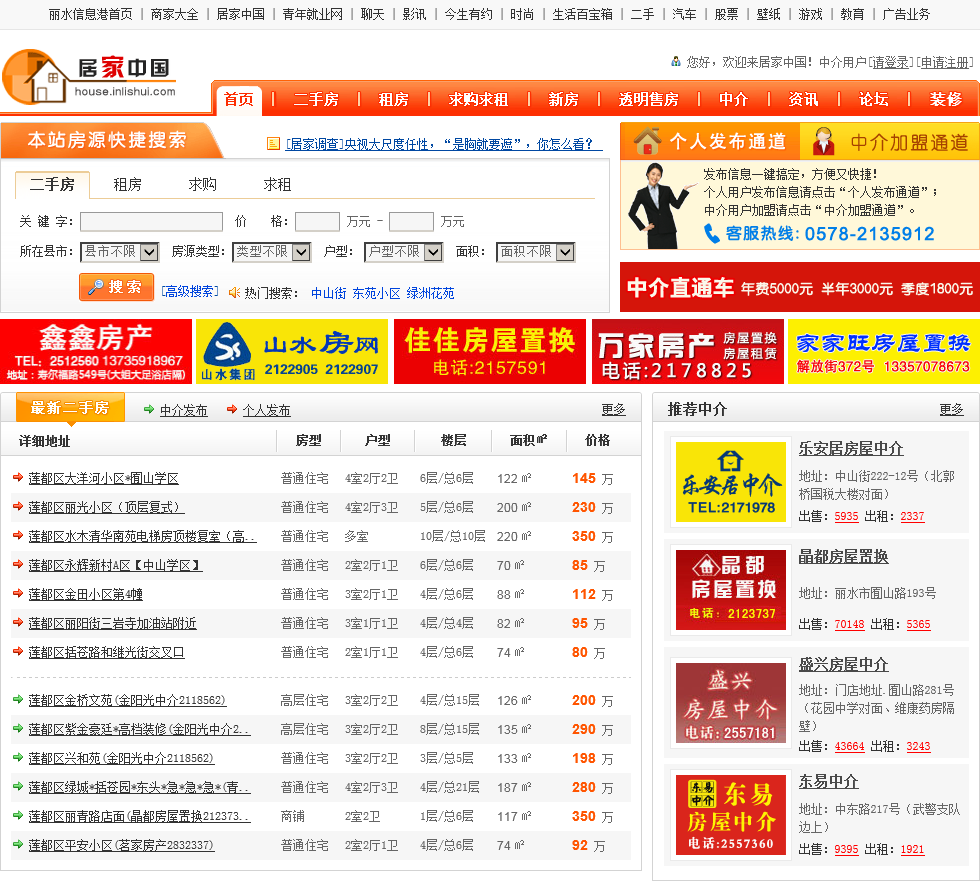This screenshot has height=891, width=980.
Task: Open the 山水房网 banner ad
Action: coord(292,351)
